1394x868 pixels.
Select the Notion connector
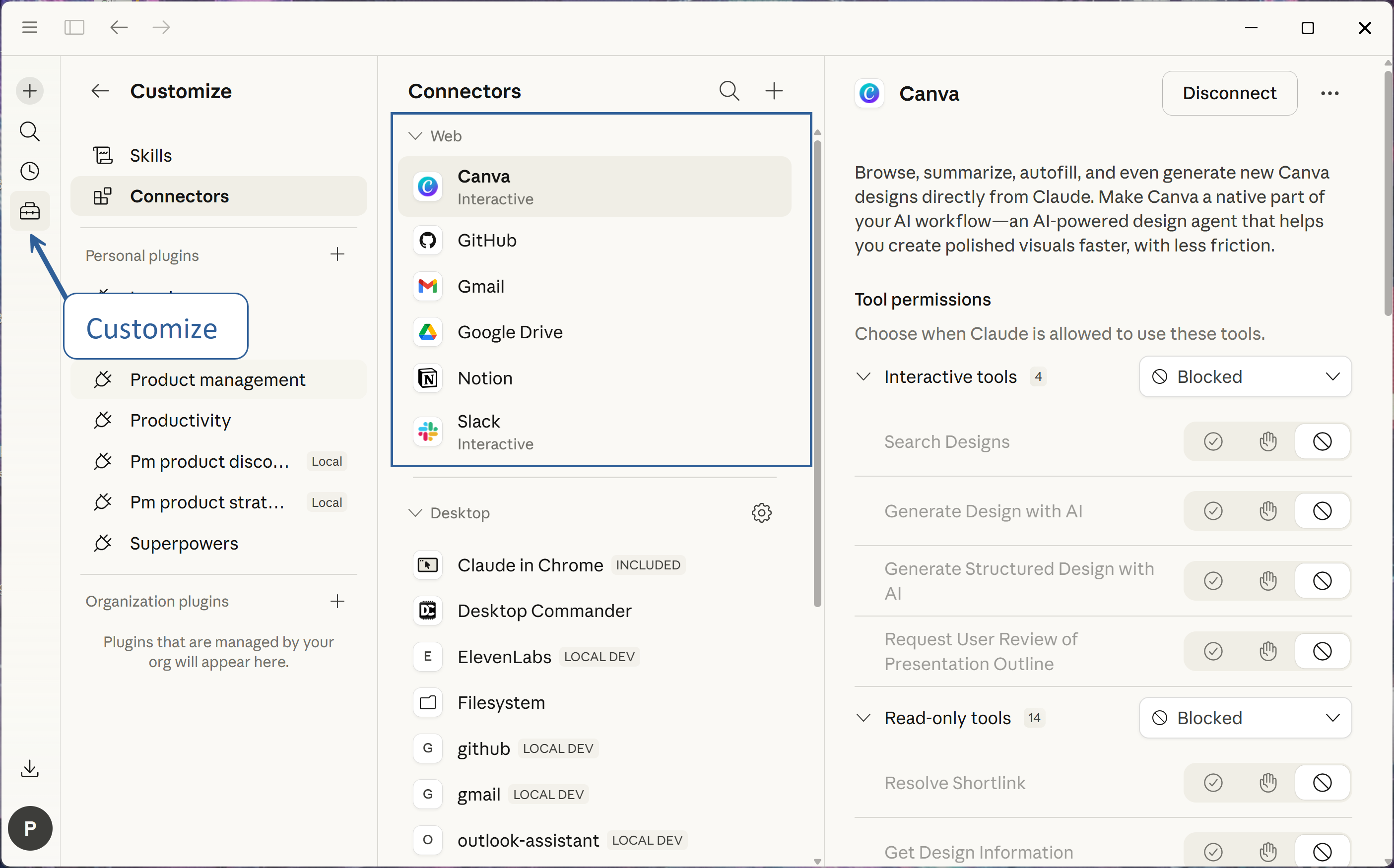click(484, 378)
